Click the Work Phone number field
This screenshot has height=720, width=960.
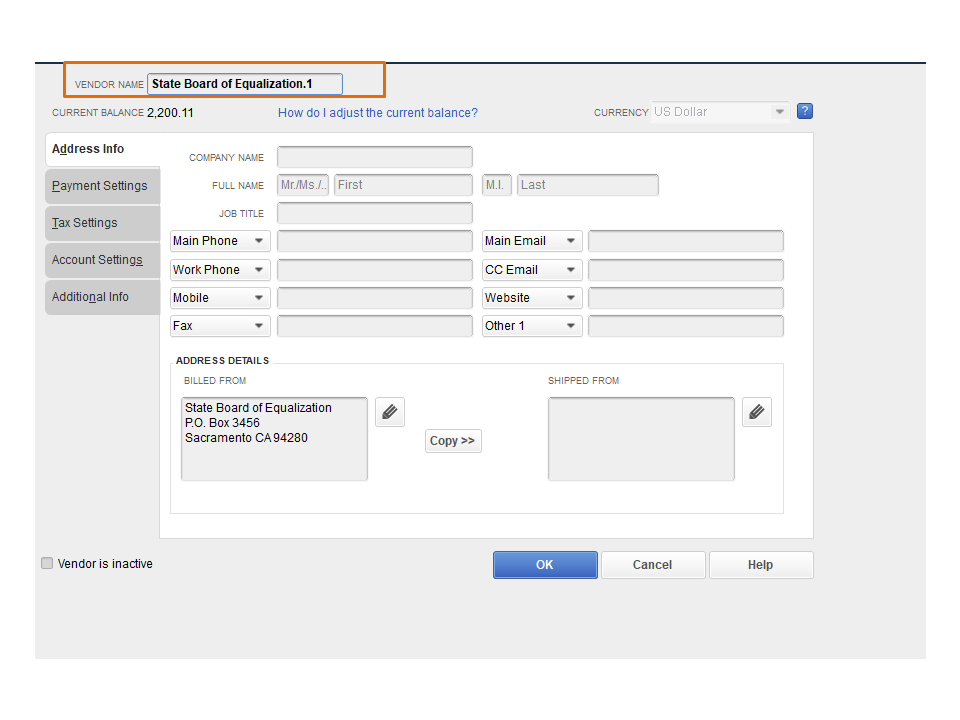[375, 270]
